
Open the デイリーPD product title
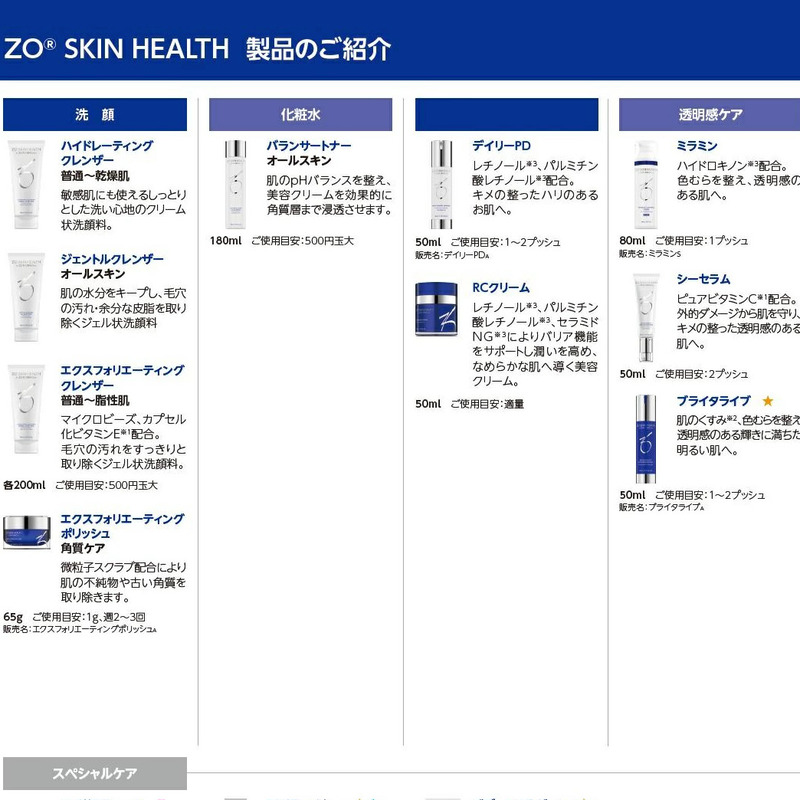pyautogui.click(x=501, y=146)
